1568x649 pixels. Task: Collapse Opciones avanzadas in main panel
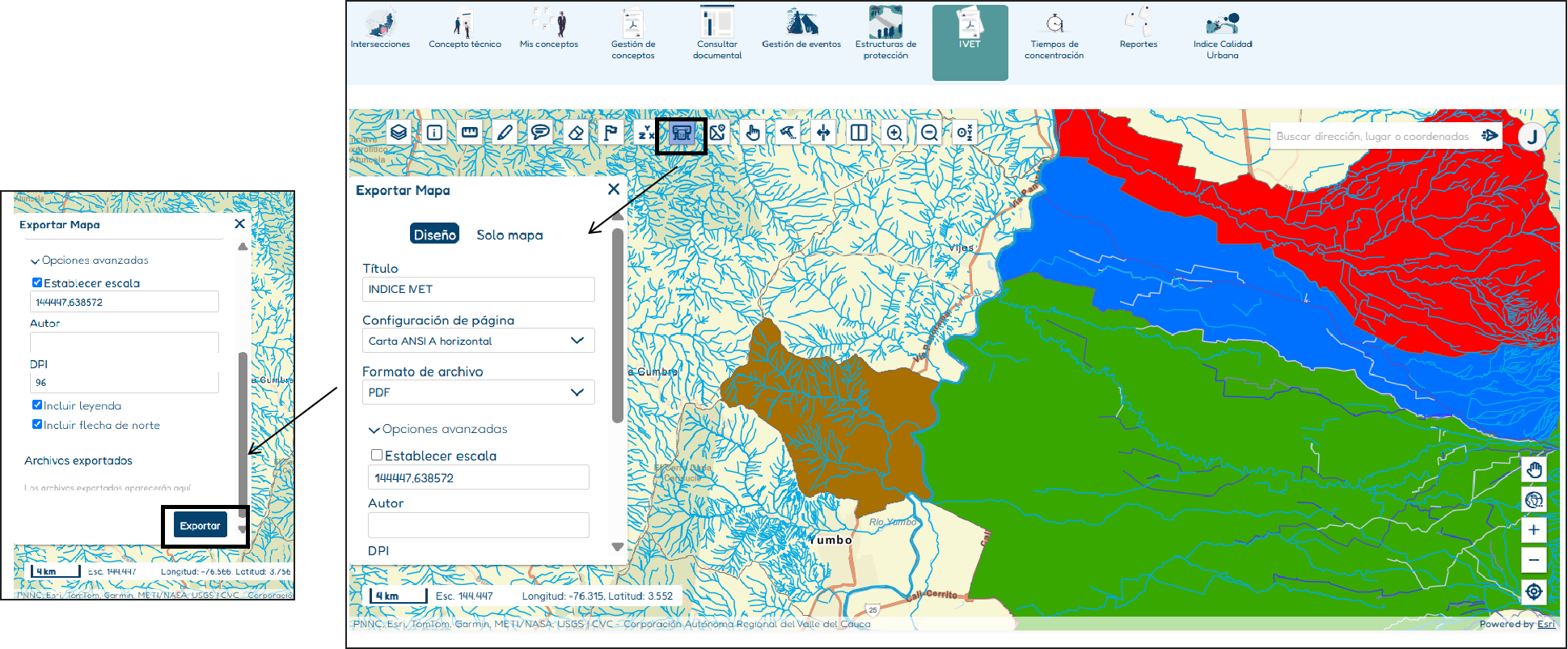point(438,429)
